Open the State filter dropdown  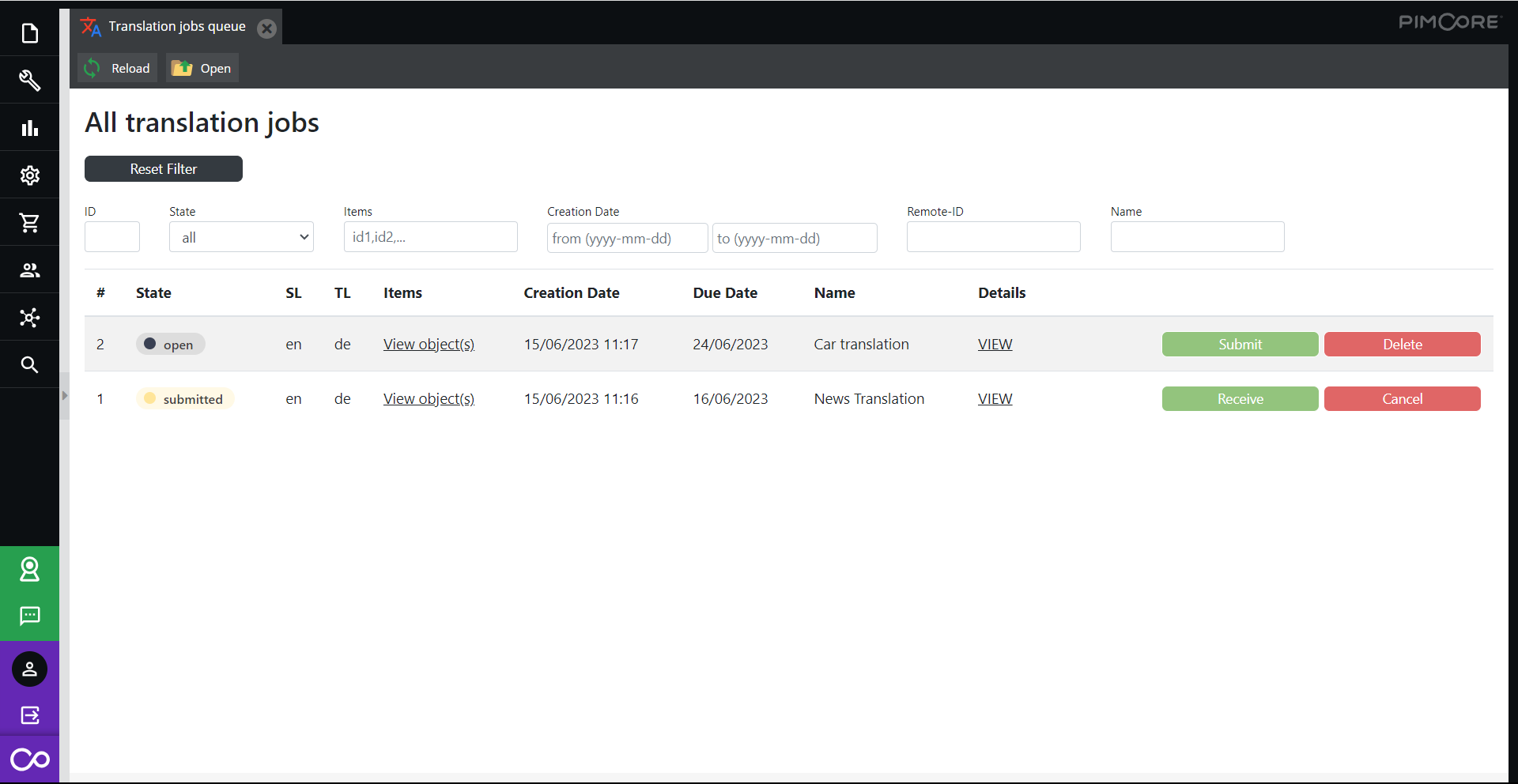point(241,237)
